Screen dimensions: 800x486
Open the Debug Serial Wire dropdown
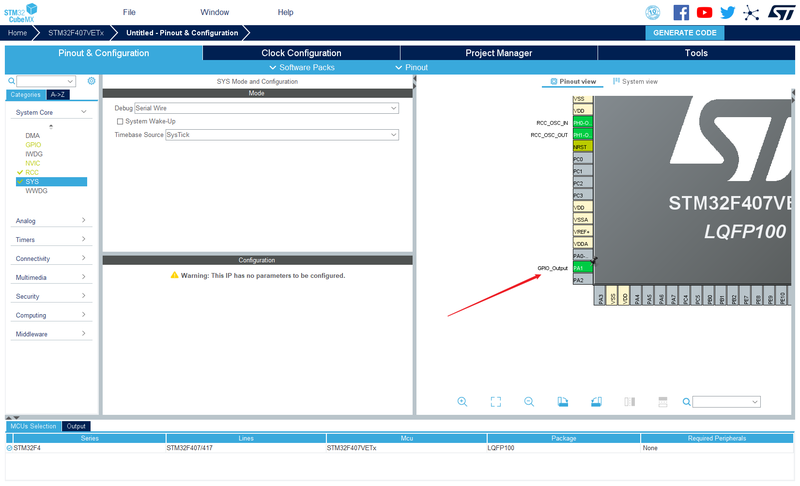(266, 108)
